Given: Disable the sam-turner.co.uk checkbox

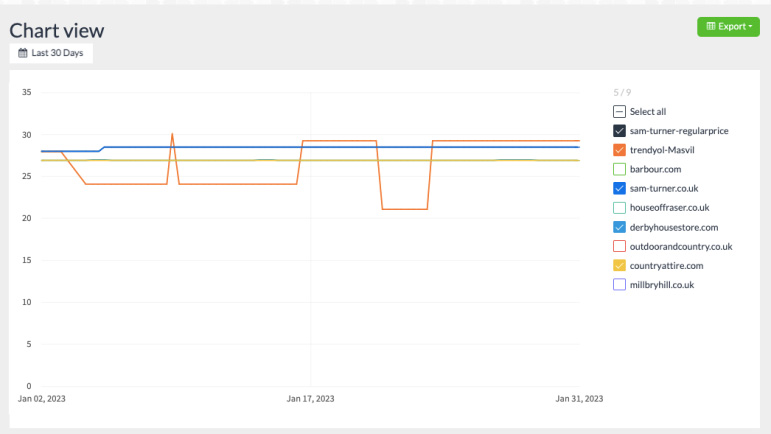Looking at the screenshot, I should click(x=619, y=188).
